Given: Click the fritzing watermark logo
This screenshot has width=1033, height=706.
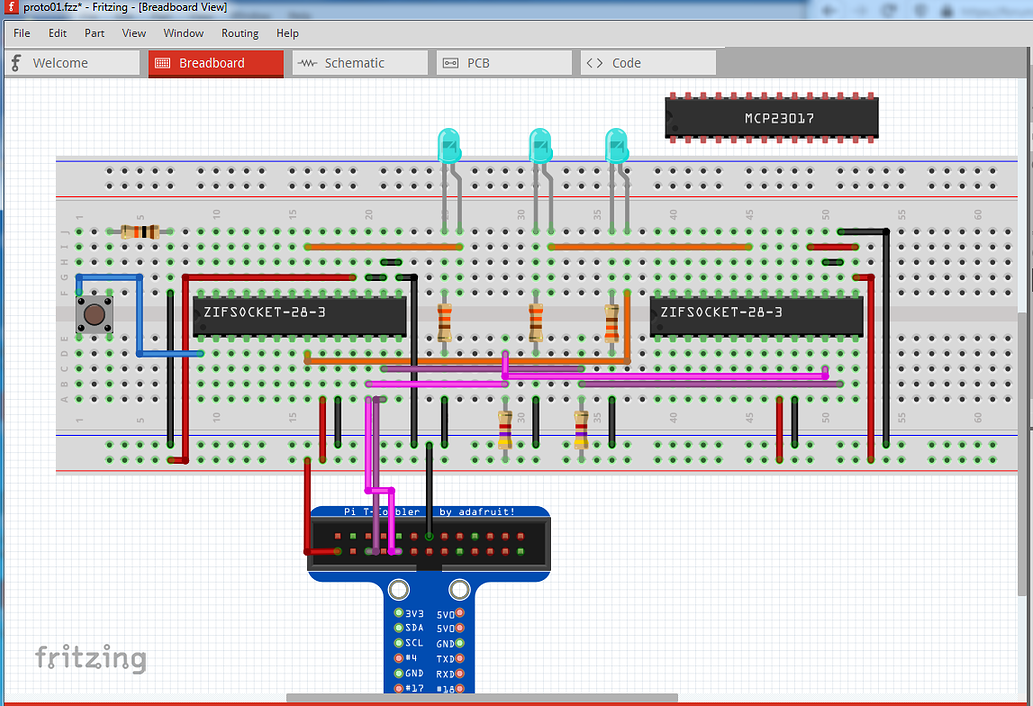Looking at the screenshot, I should click(x=89, y=658).
